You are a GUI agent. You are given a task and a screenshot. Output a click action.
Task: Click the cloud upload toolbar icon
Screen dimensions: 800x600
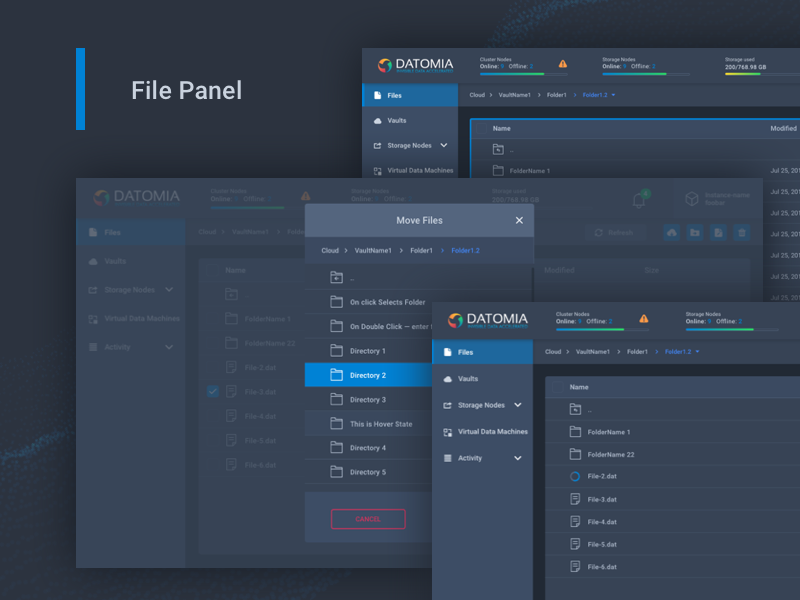tap(671, 233)
